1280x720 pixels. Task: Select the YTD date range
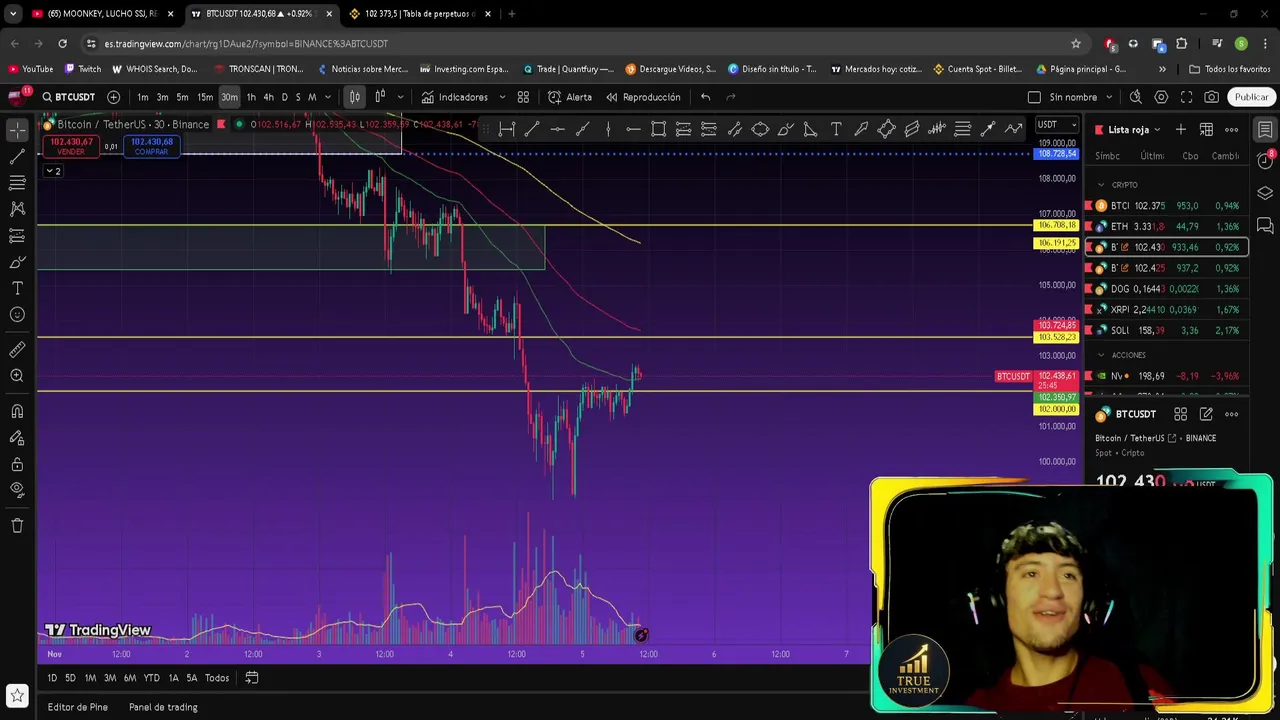coord(151,678)
